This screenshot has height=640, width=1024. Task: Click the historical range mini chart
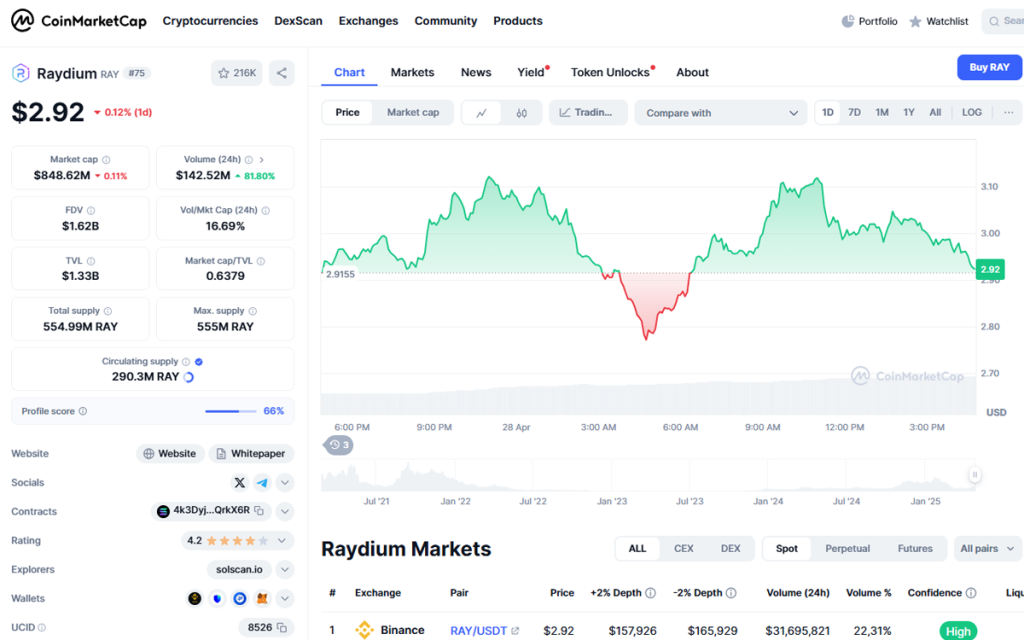(648, 475)
